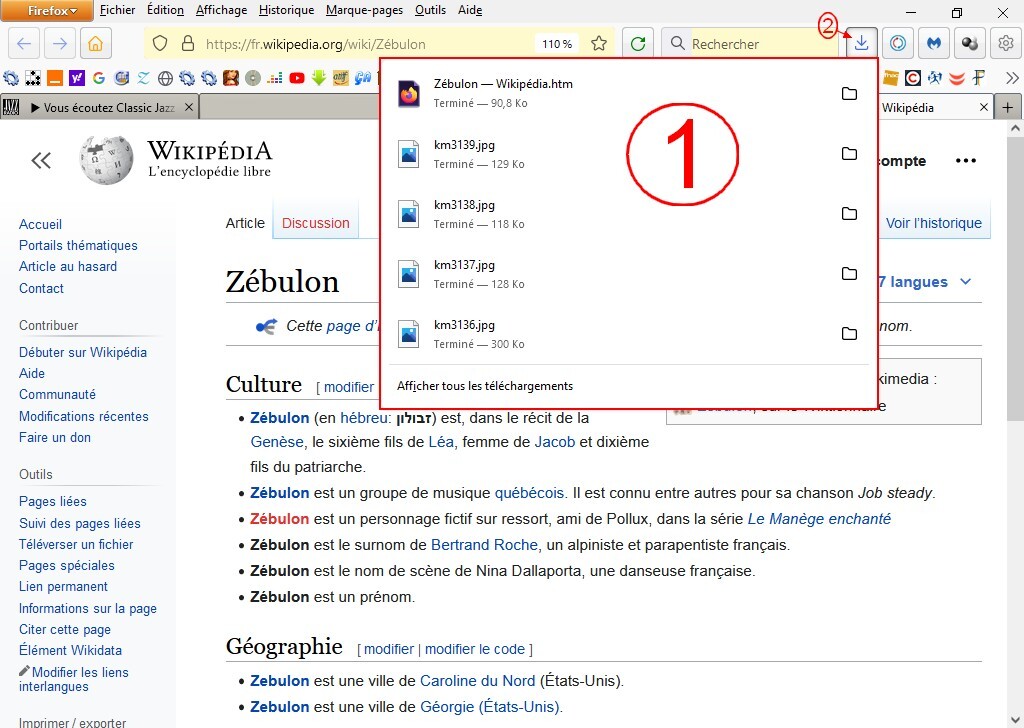Click the Malwarebytes extension icon

point(934,43)
